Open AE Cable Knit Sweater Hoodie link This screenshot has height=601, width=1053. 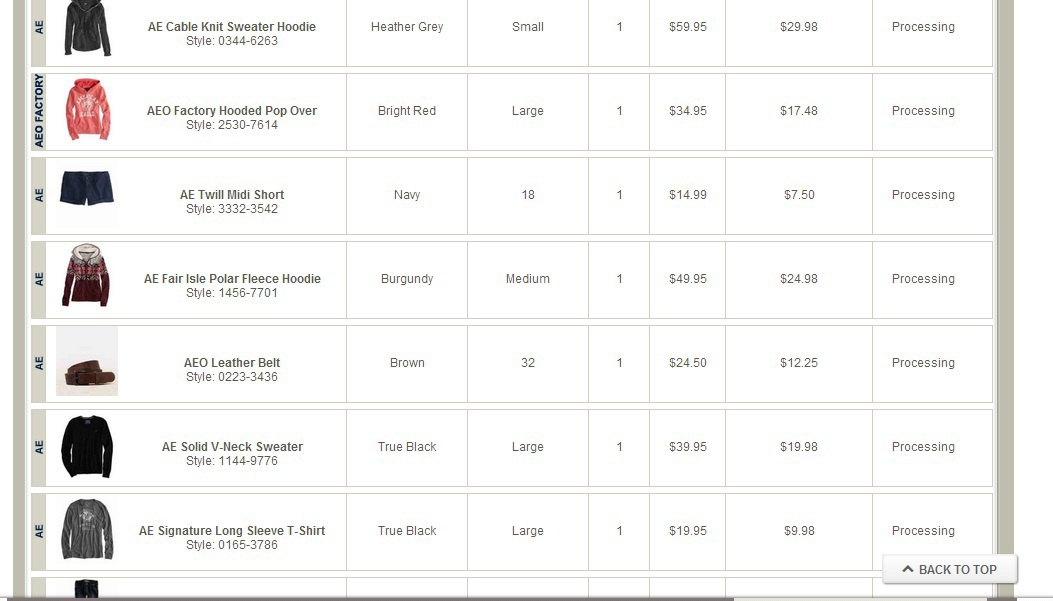tap(232, 27)
